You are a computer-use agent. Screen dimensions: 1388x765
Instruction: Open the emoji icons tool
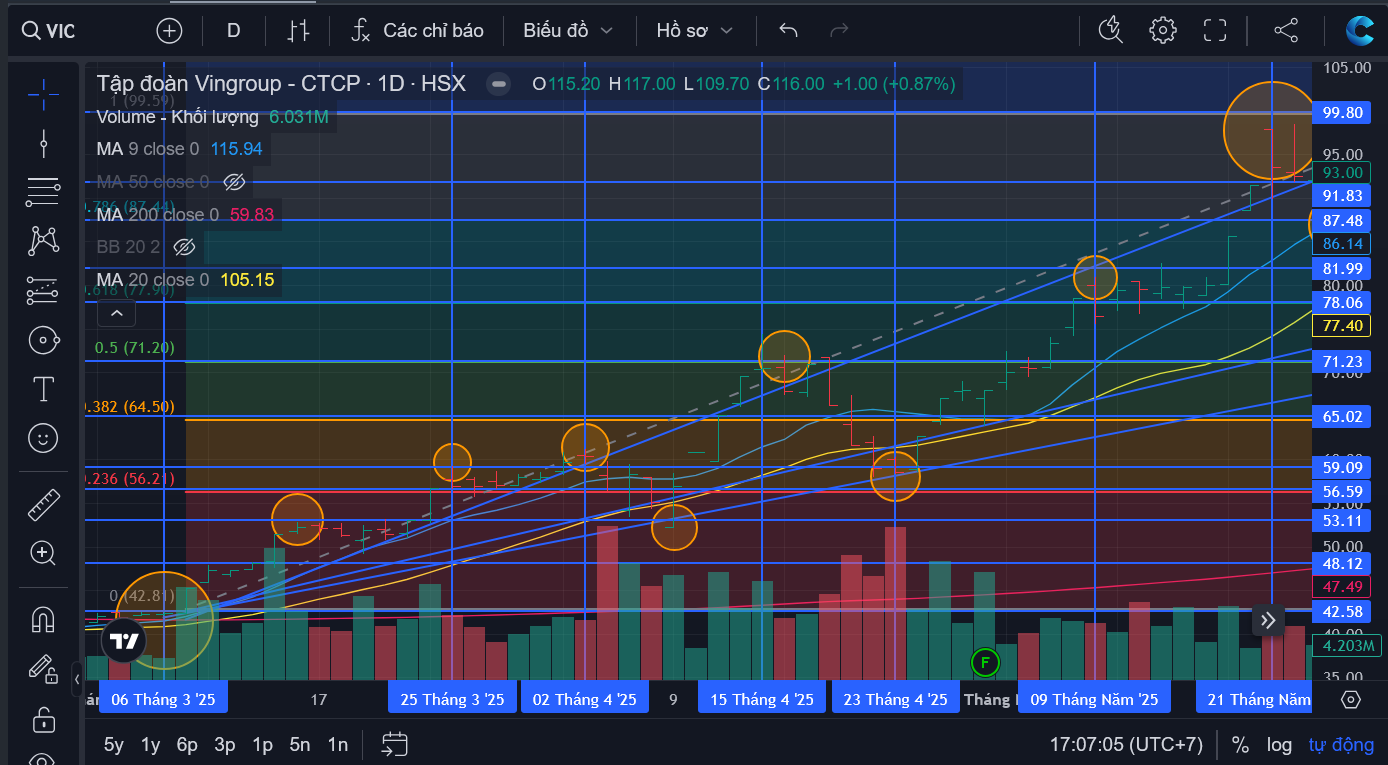pyautogui.click(x=43, y=437)
